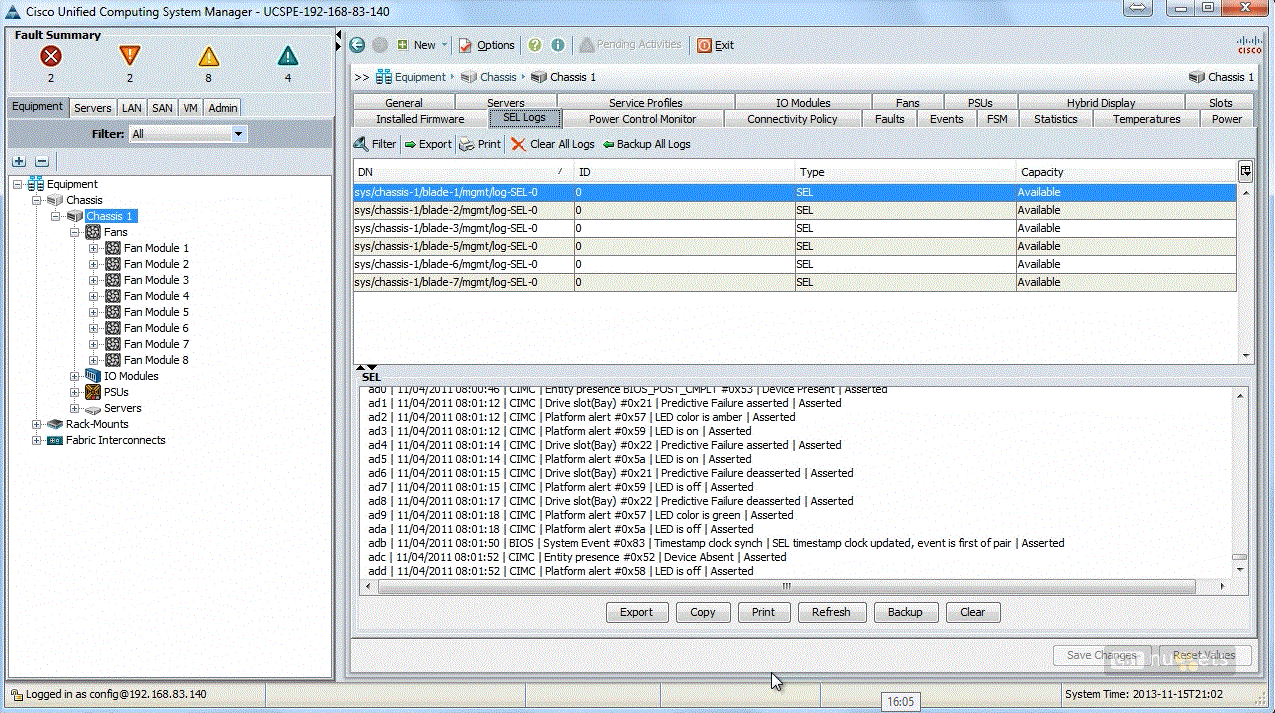Click the SEL log horizontal scrollbar

point(785,586)
